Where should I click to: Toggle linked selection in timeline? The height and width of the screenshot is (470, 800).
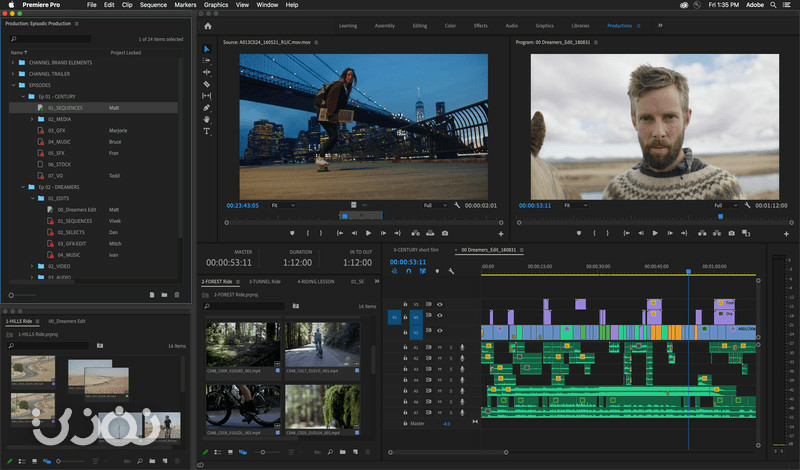[x=422, y=271]
